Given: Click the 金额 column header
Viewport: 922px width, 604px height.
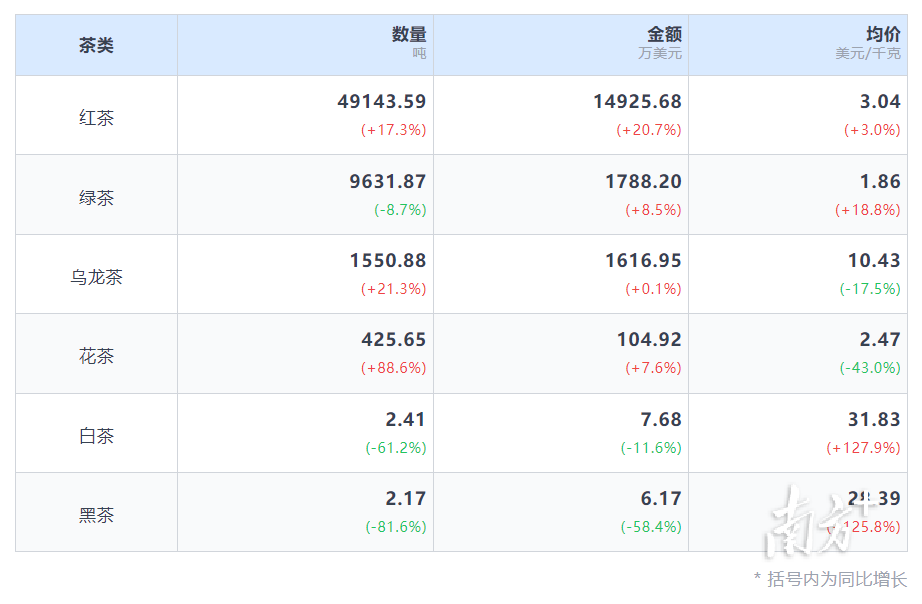Looking at the screenshot, I should click(x=664, y=35).
